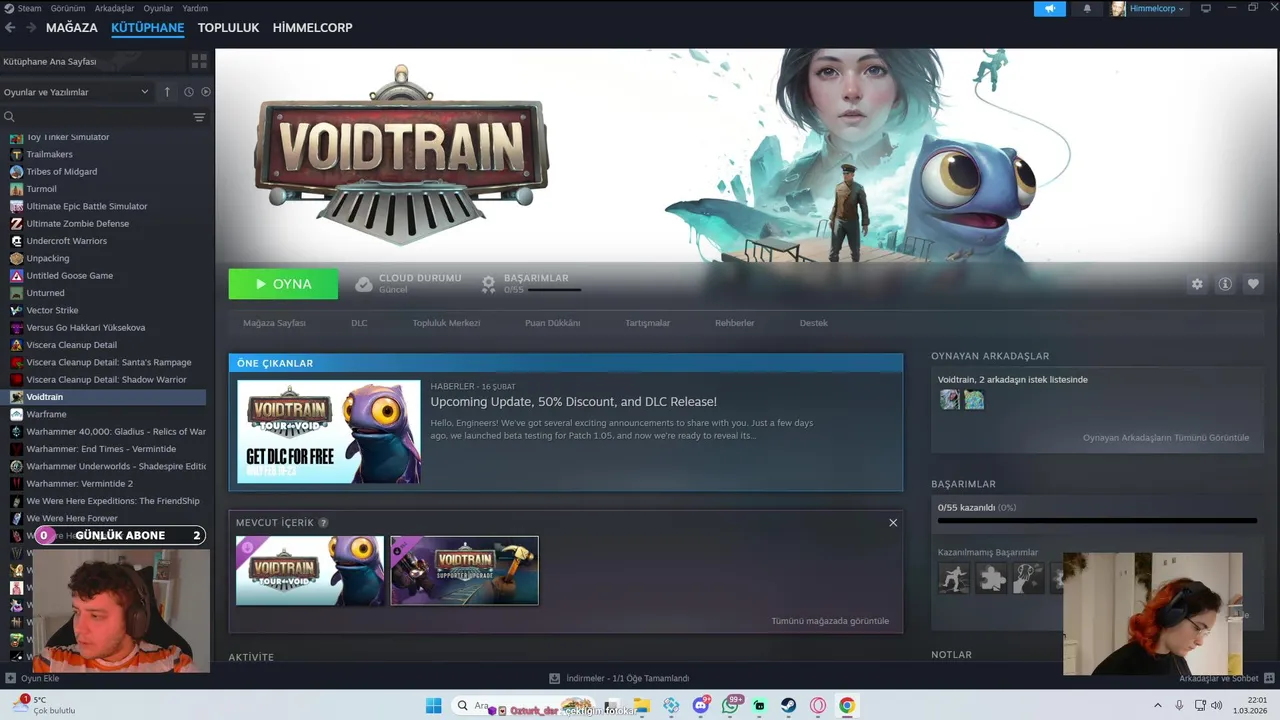Switch library to grid collections view
Screen dimensions: 1280x720
199,61
